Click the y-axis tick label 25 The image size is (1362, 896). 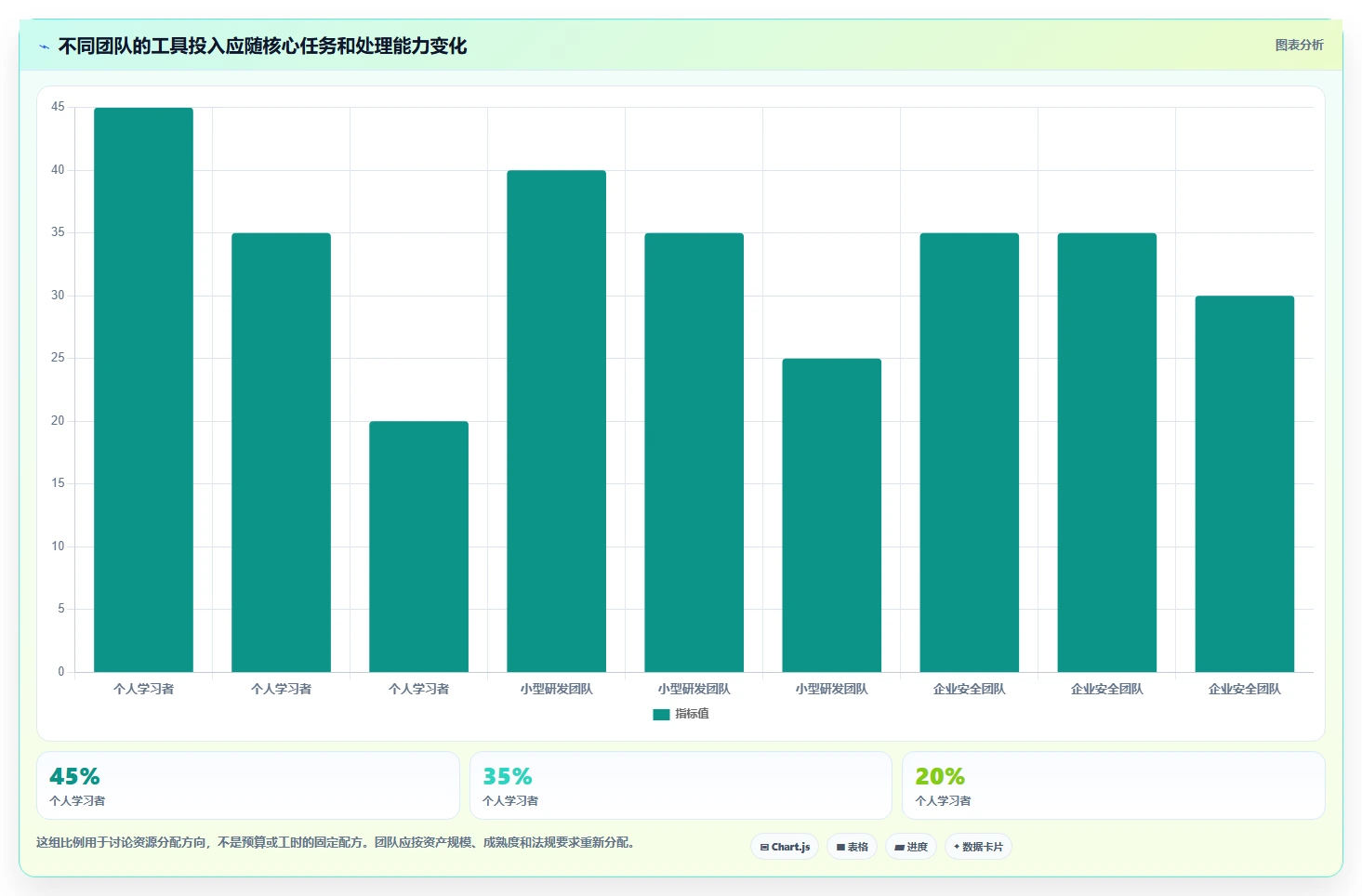(x=58, y=358)
